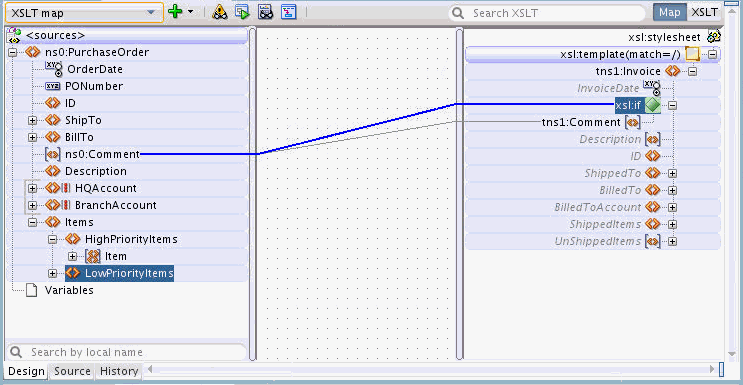
Task: Click the green diamond xsl:if icon
Action: tap(652, 105)
